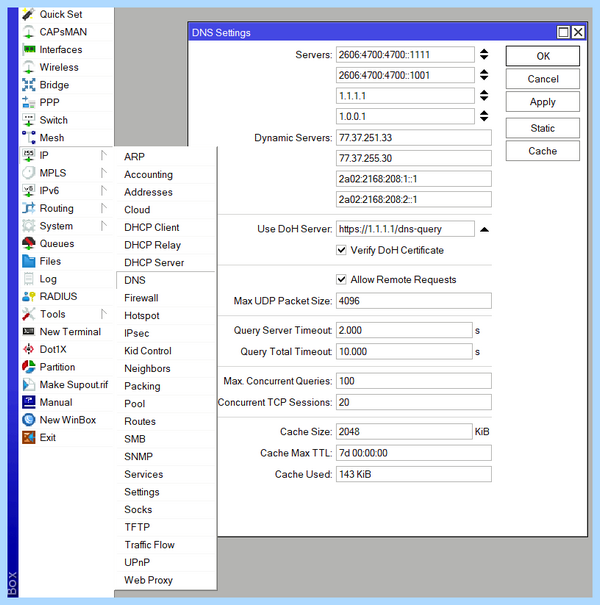600x605 pixels.
Task: Click the Bridge icon
Action: point(28,85)
